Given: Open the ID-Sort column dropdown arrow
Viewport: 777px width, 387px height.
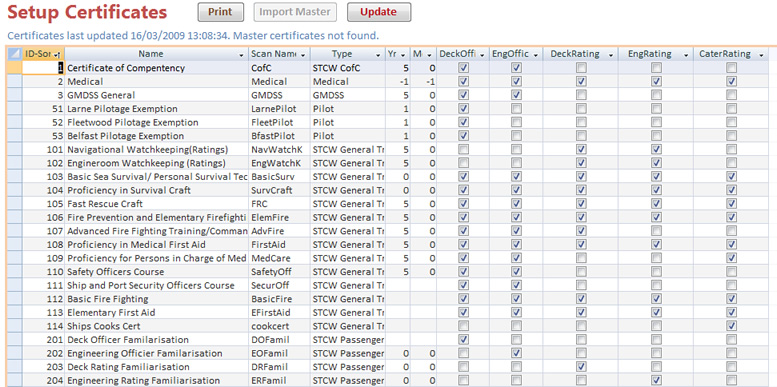Looking at the screenshot, I should coord(57,55).
